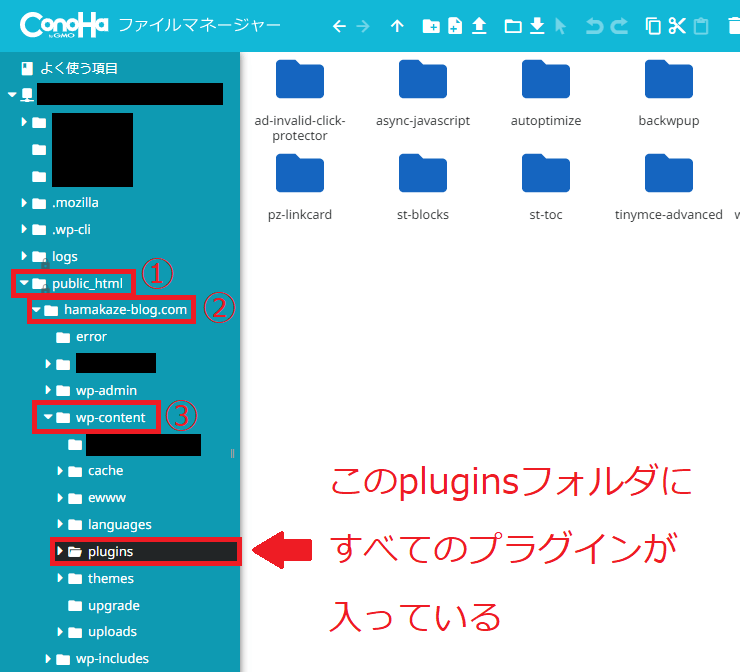The width and height of the screenshot is (740, 672).
Task: Expand the .mozilla folder arrow
Action: (24, 202)
